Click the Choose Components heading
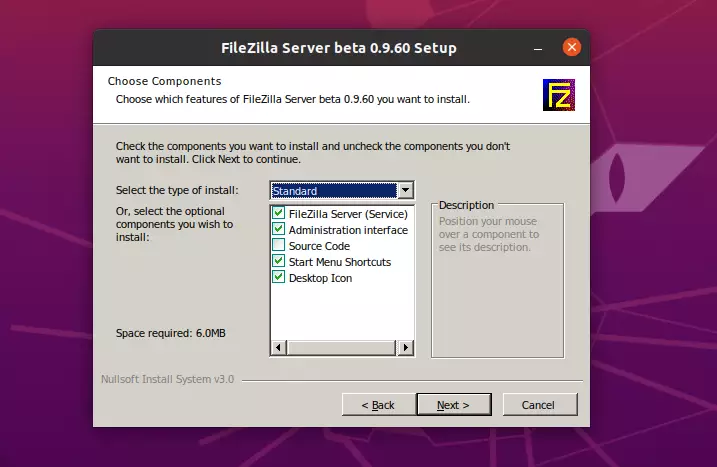 click(x=165, y=81)
